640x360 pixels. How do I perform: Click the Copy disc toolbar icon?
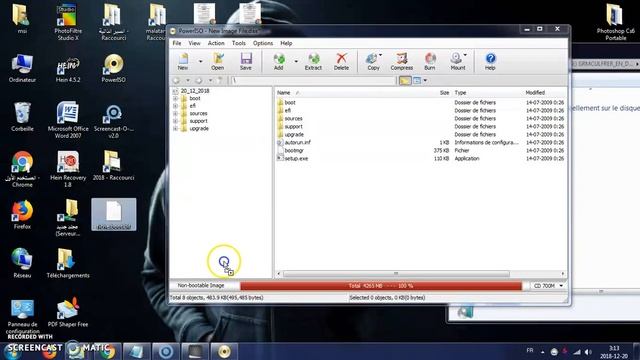373,61
